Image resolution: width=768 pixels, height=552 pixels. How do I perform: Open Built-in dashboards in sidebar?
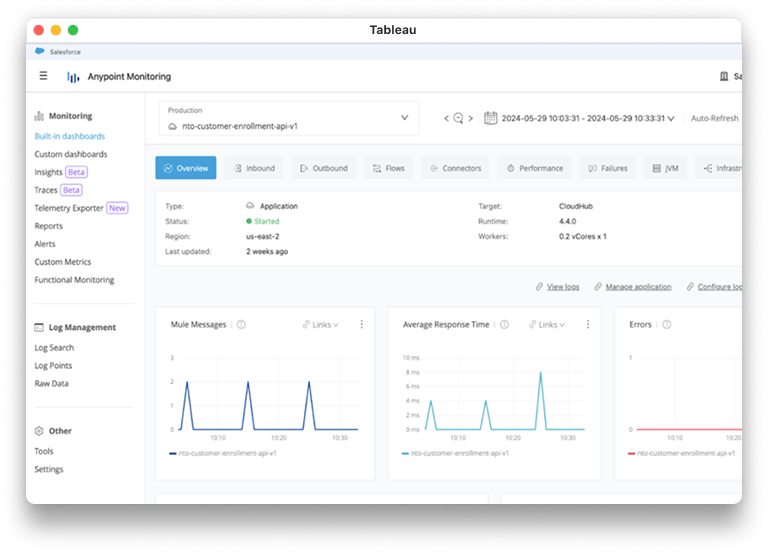click(x=70, y=136)
